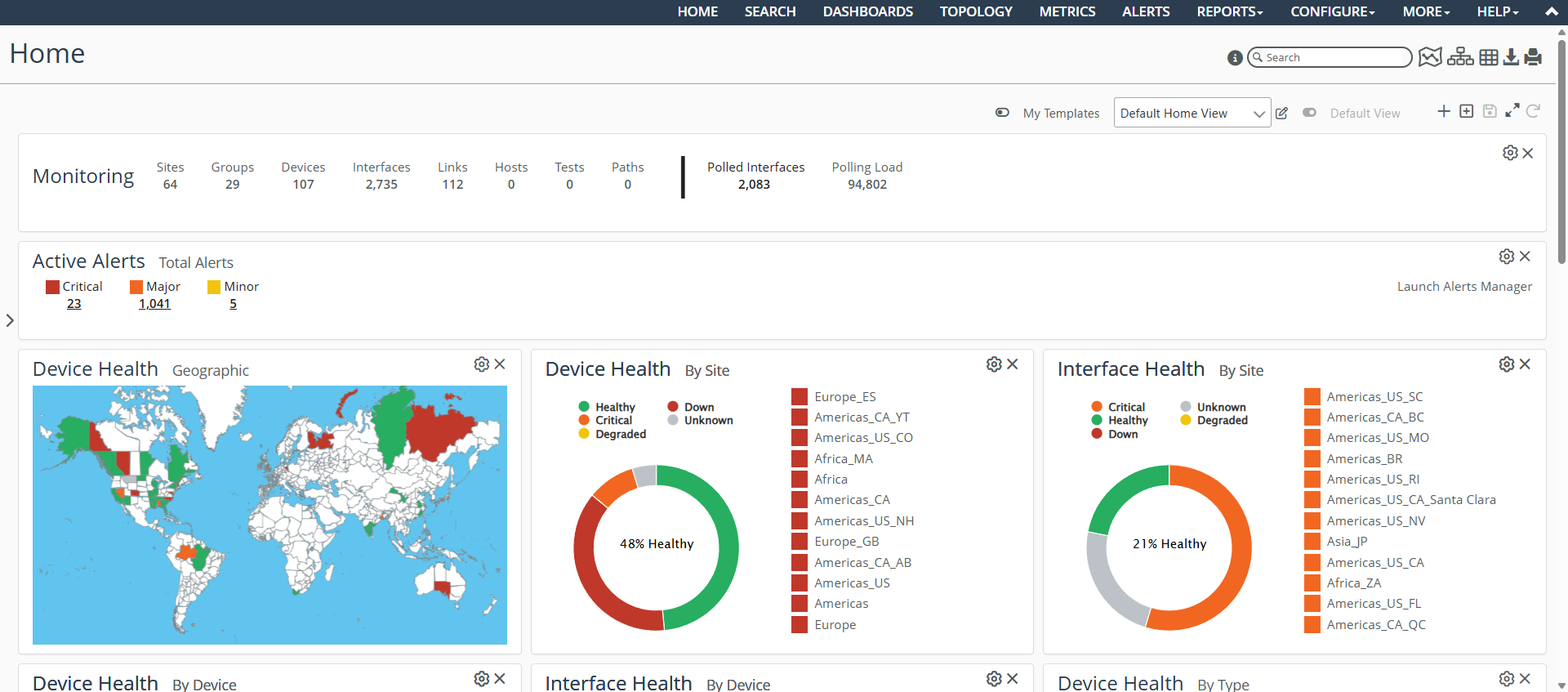Toggle the My Templates switch
This screenshot has height=692, width=1568.
pyautogui.click(x=1002, y=113)
